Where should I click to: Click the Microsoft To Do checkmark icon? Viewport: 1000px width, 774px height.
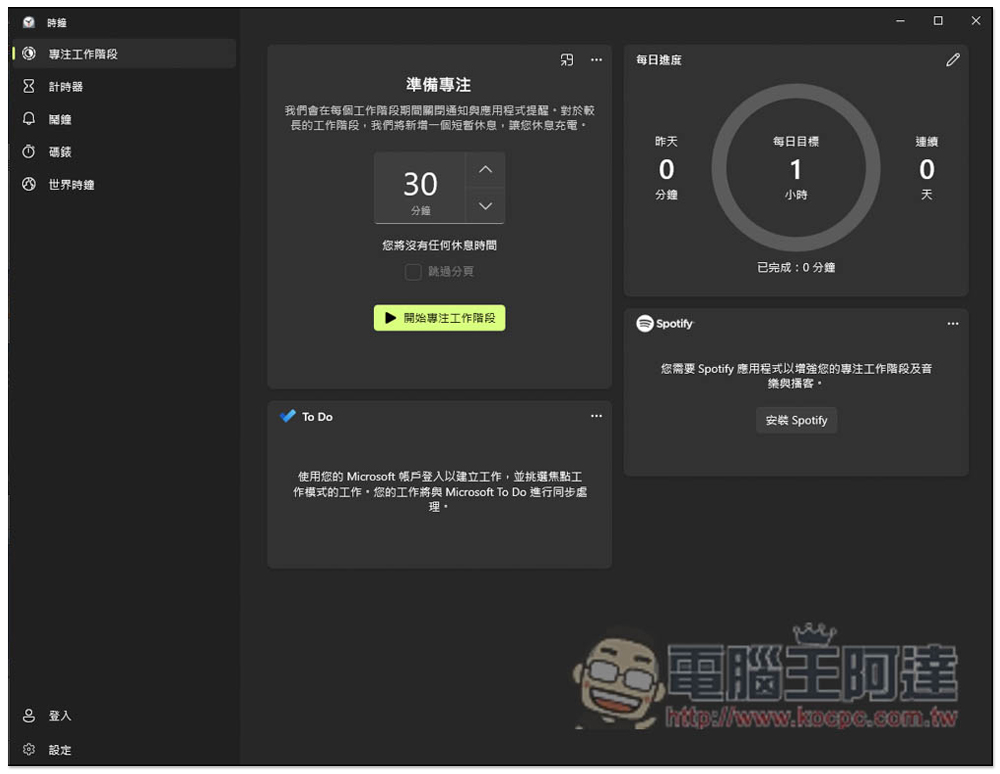click(x=288, y=416)
